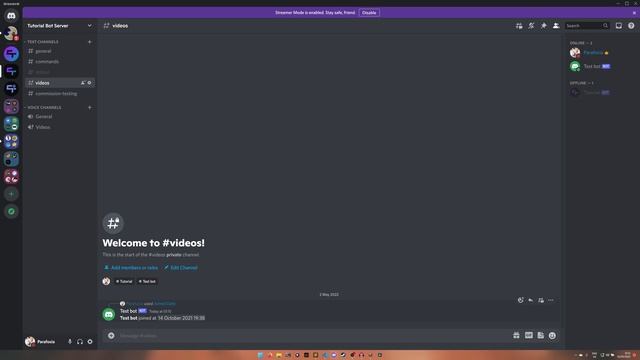
Task: Click the message attachment plus button
Action: (x=111, y=336)
